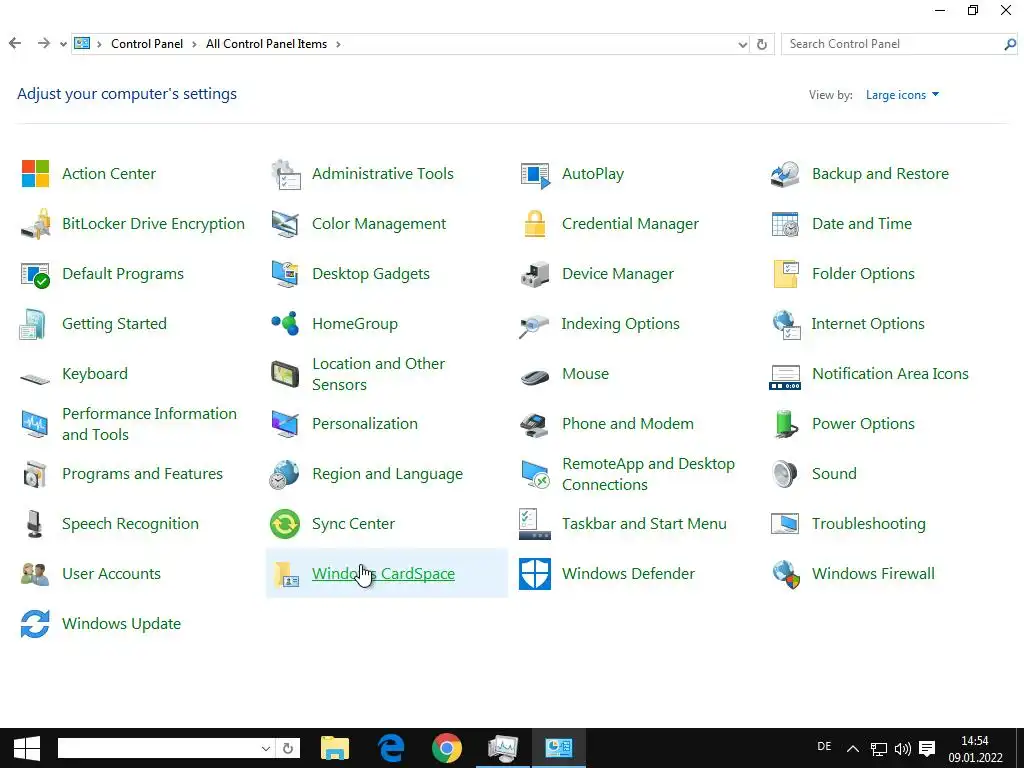Click Control Panel breadcrumb segment
This screenshot has width=1024, height=768.
(147, 44)
